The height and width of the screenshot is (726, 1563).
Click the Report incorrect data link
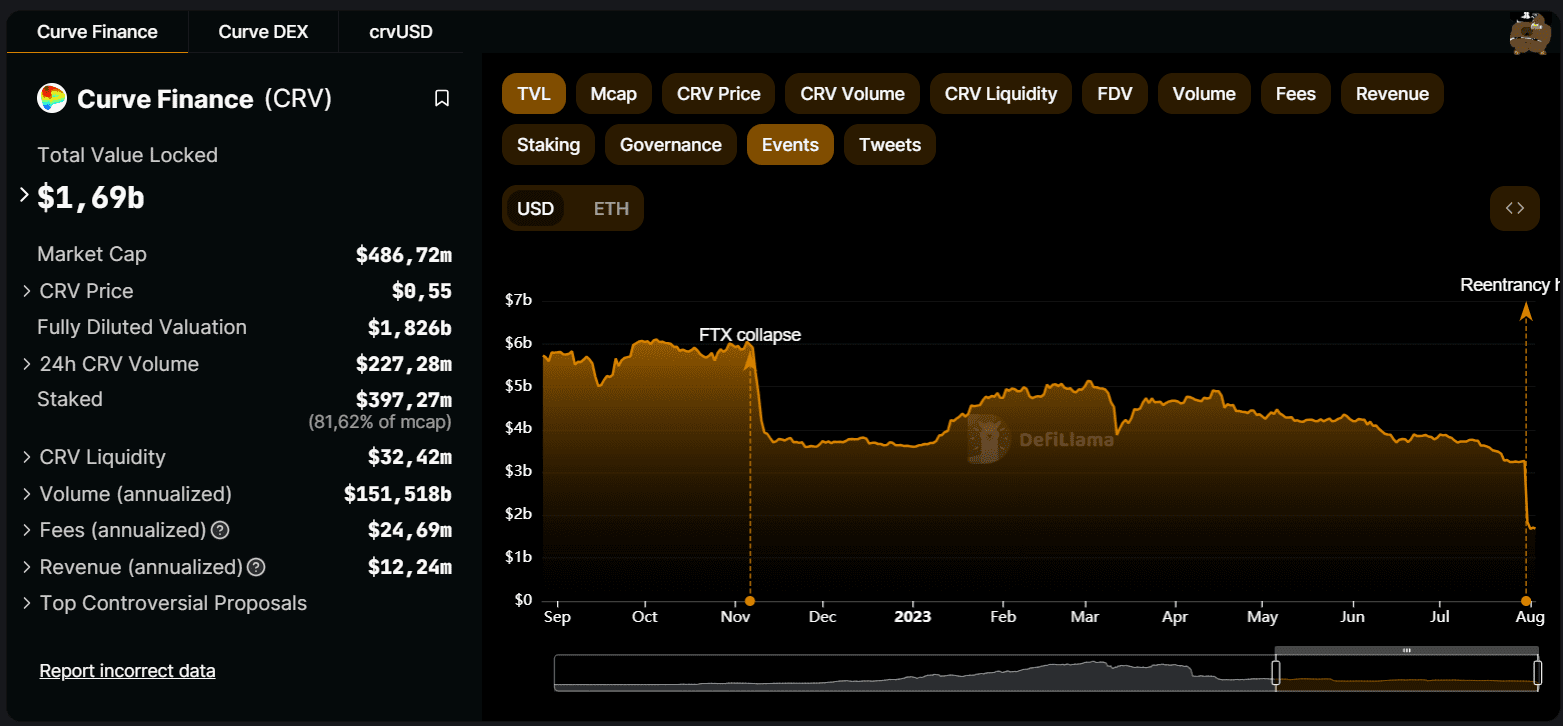pyautogui.click(x=127, y=671)
